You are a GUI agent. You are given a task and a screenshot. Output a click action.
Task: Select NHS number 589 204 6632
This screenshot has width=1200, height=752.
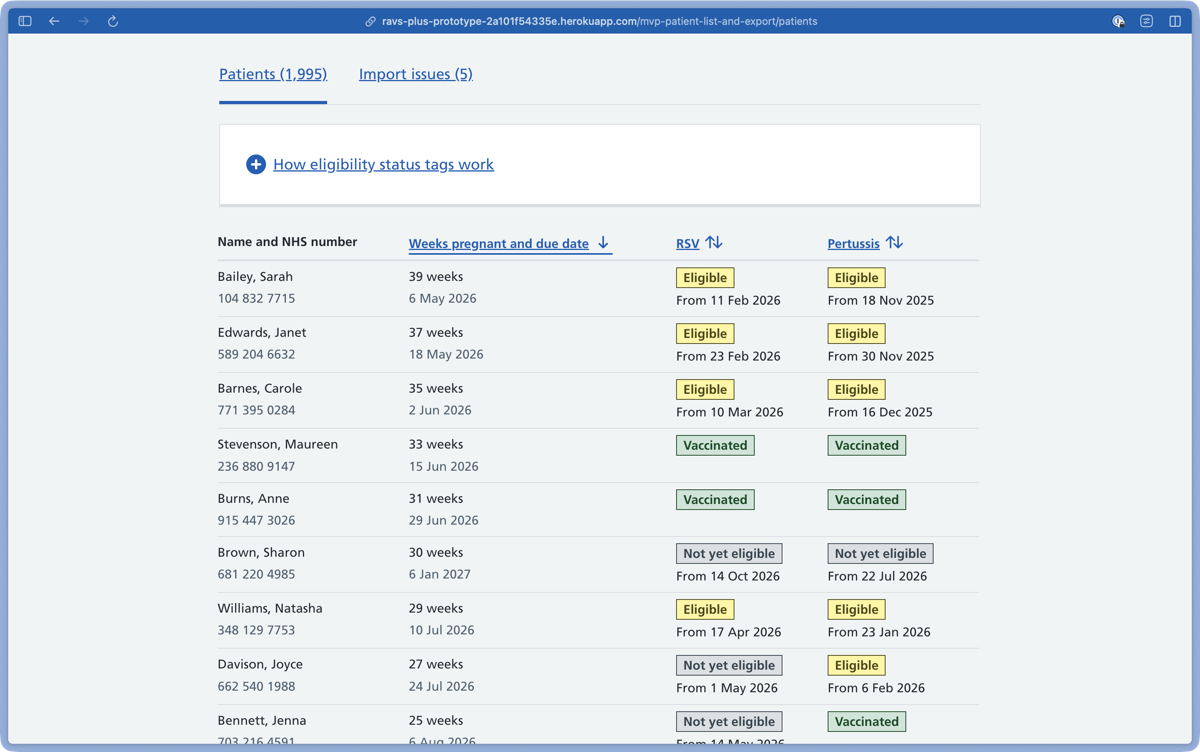tap(256, 355)
